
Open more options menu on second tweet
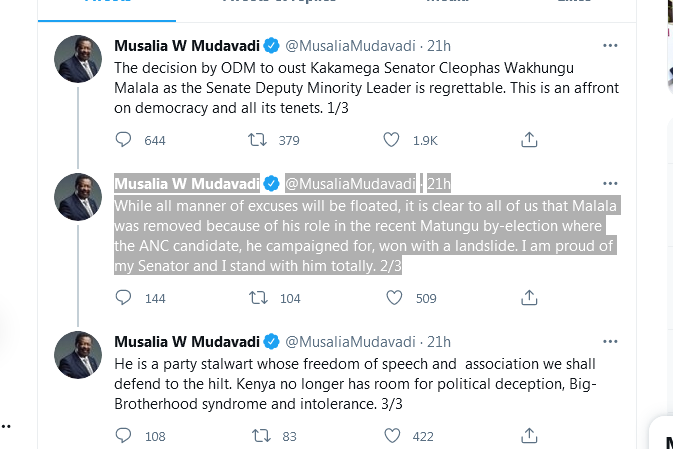(x=609, y=183)
